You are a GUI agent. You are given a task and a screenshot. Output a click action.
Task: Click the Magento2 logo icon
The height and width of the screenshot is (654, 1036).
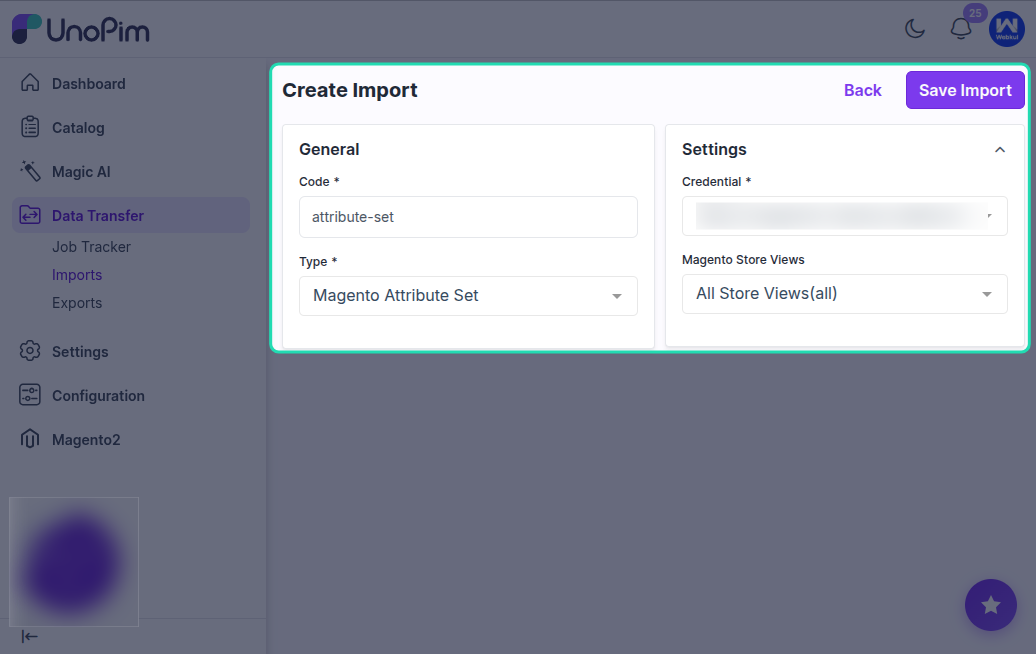click(30, 439)
